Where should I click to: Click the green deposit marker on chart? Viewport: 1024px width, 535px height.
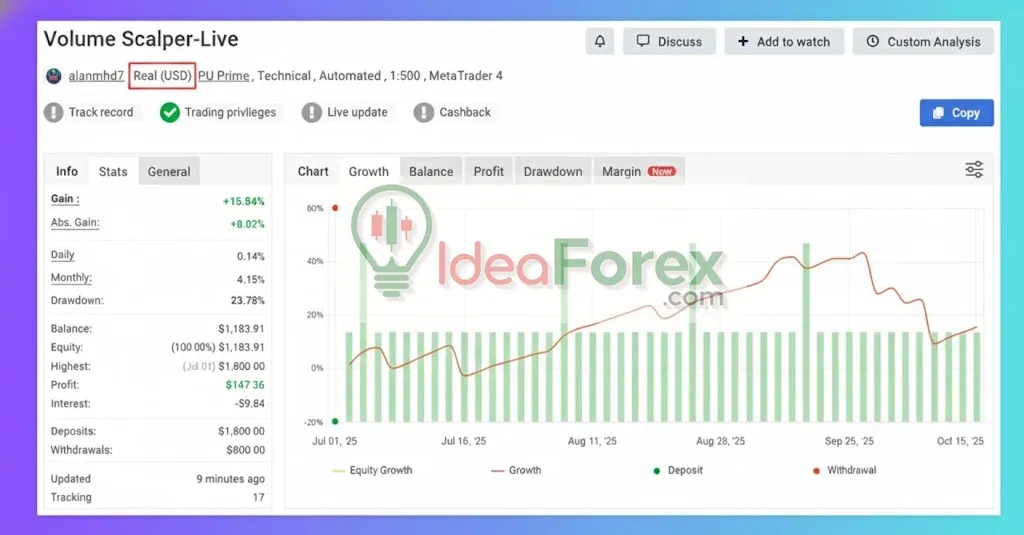[335, 421]
